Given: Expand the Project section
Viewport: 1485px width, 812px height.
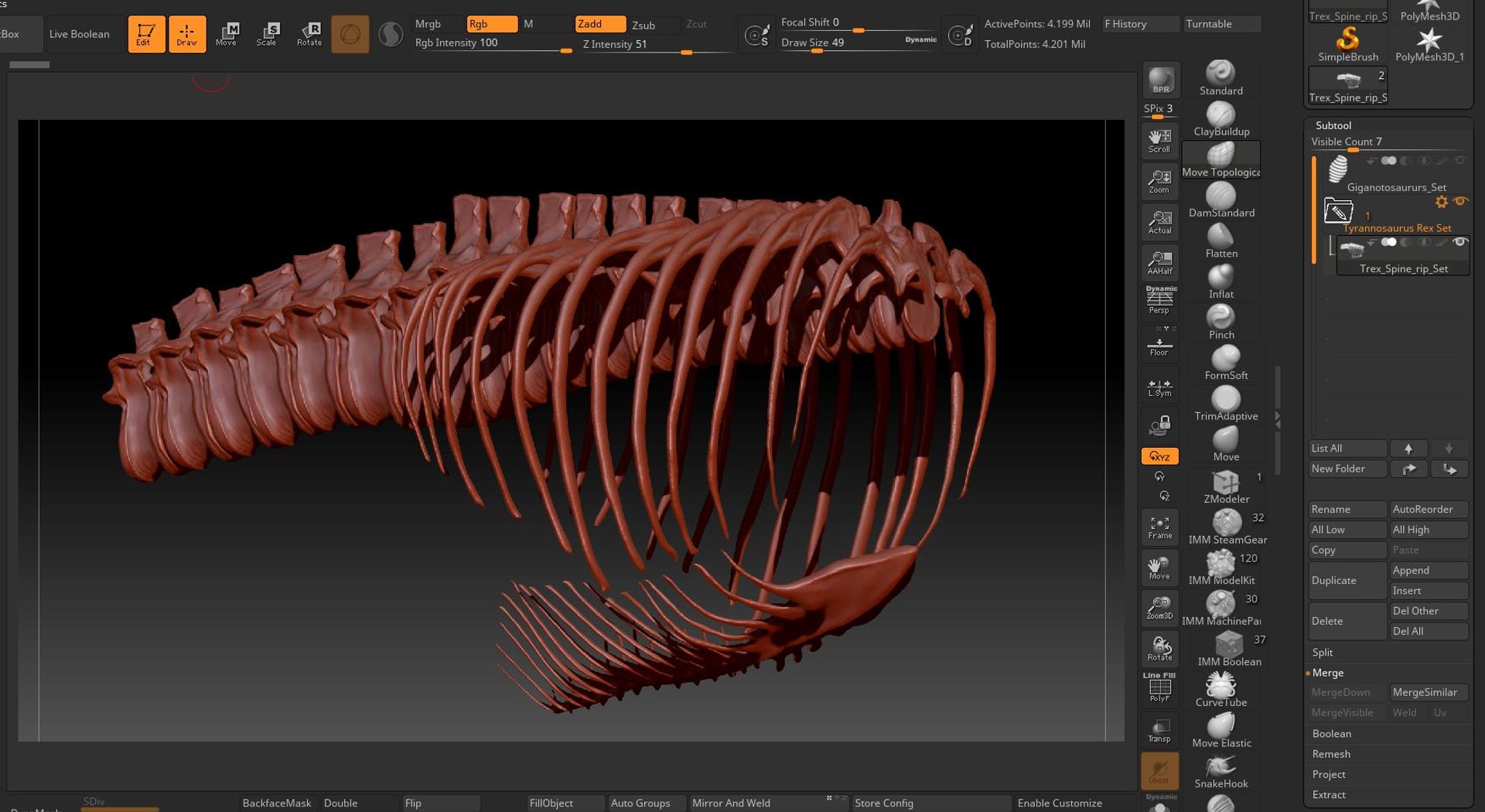Looking at the screenshot, I should (x=1329, y=774).
